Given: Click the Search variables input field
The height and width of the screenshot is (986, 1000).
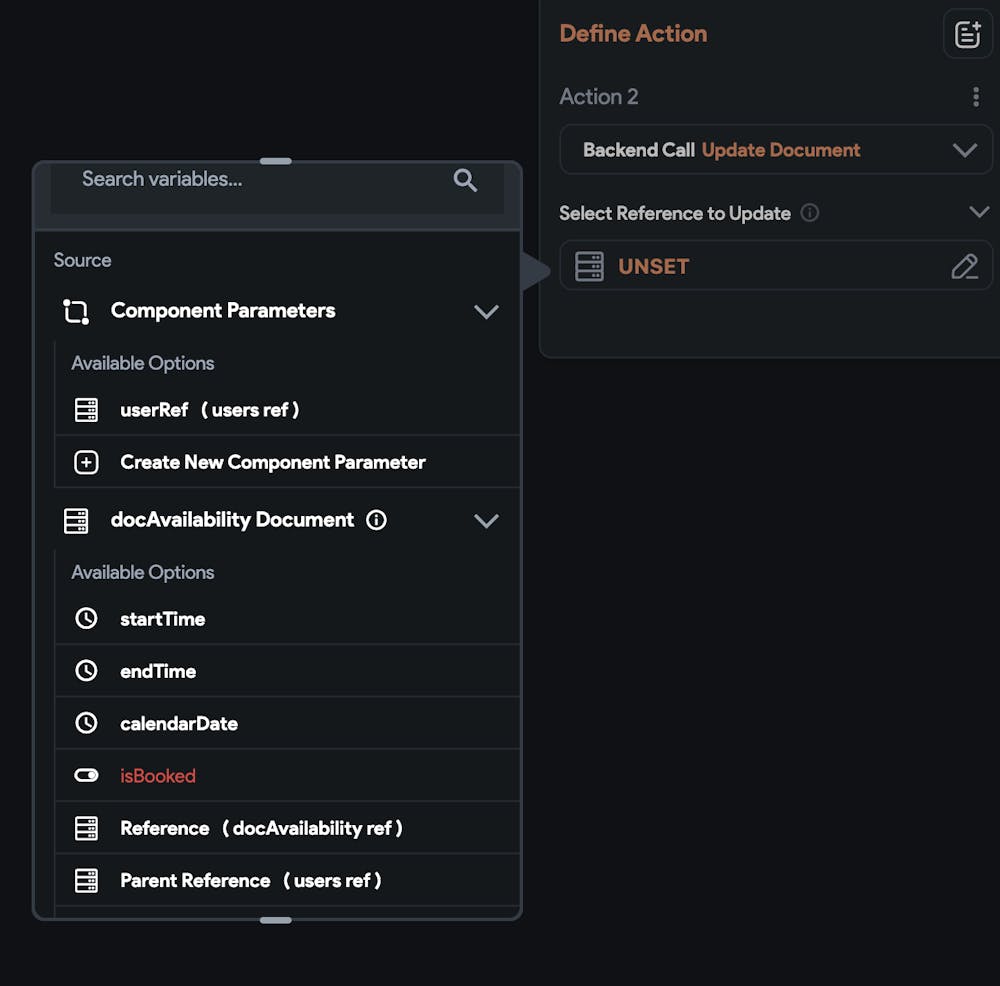Looking at the screenshot, I should coord(250,180).
